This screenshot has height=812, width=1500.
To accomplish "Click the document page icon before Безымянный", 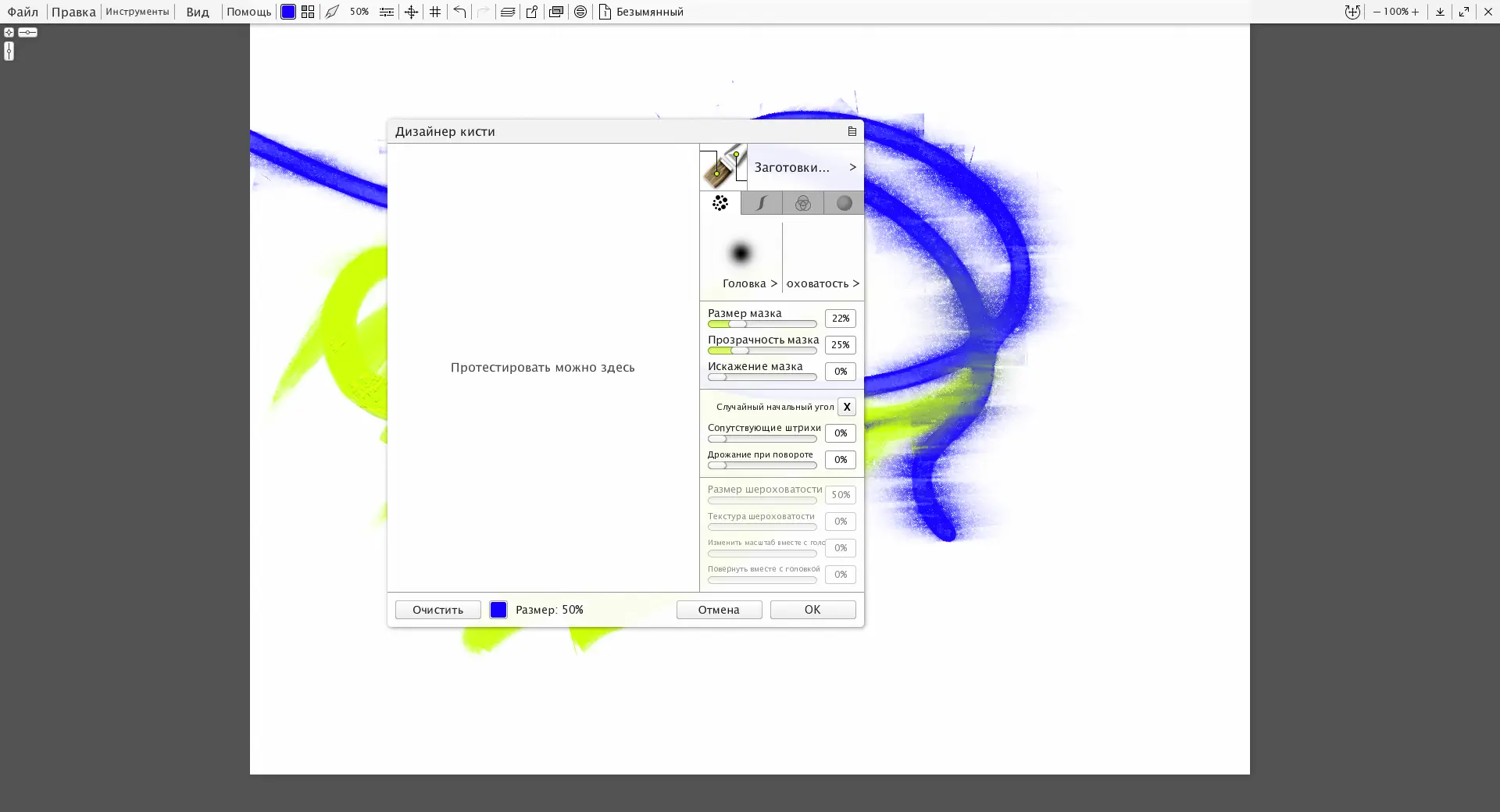I will 605,12.
